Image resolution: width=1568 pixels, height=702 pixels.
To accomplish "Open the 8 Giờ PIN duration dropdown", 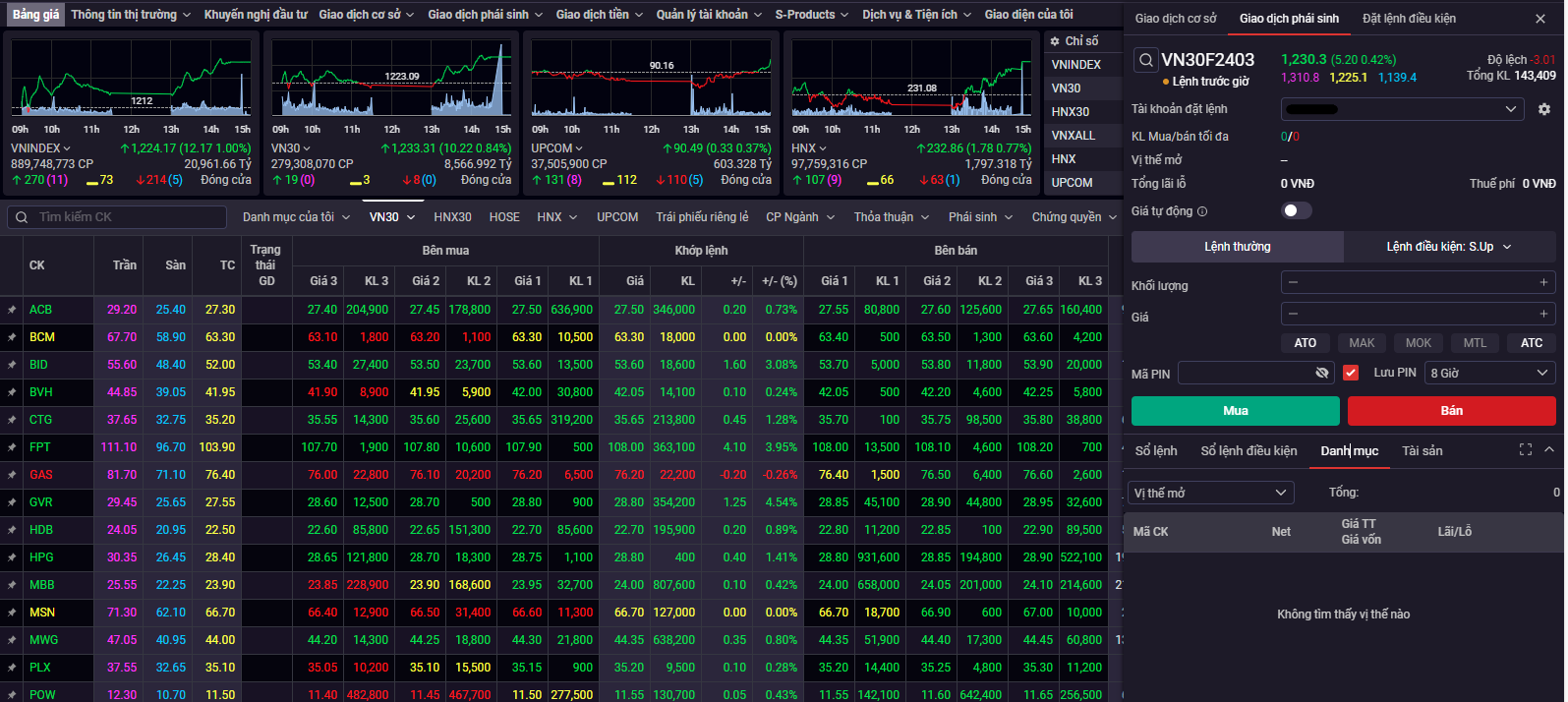I will [1489, 373].
